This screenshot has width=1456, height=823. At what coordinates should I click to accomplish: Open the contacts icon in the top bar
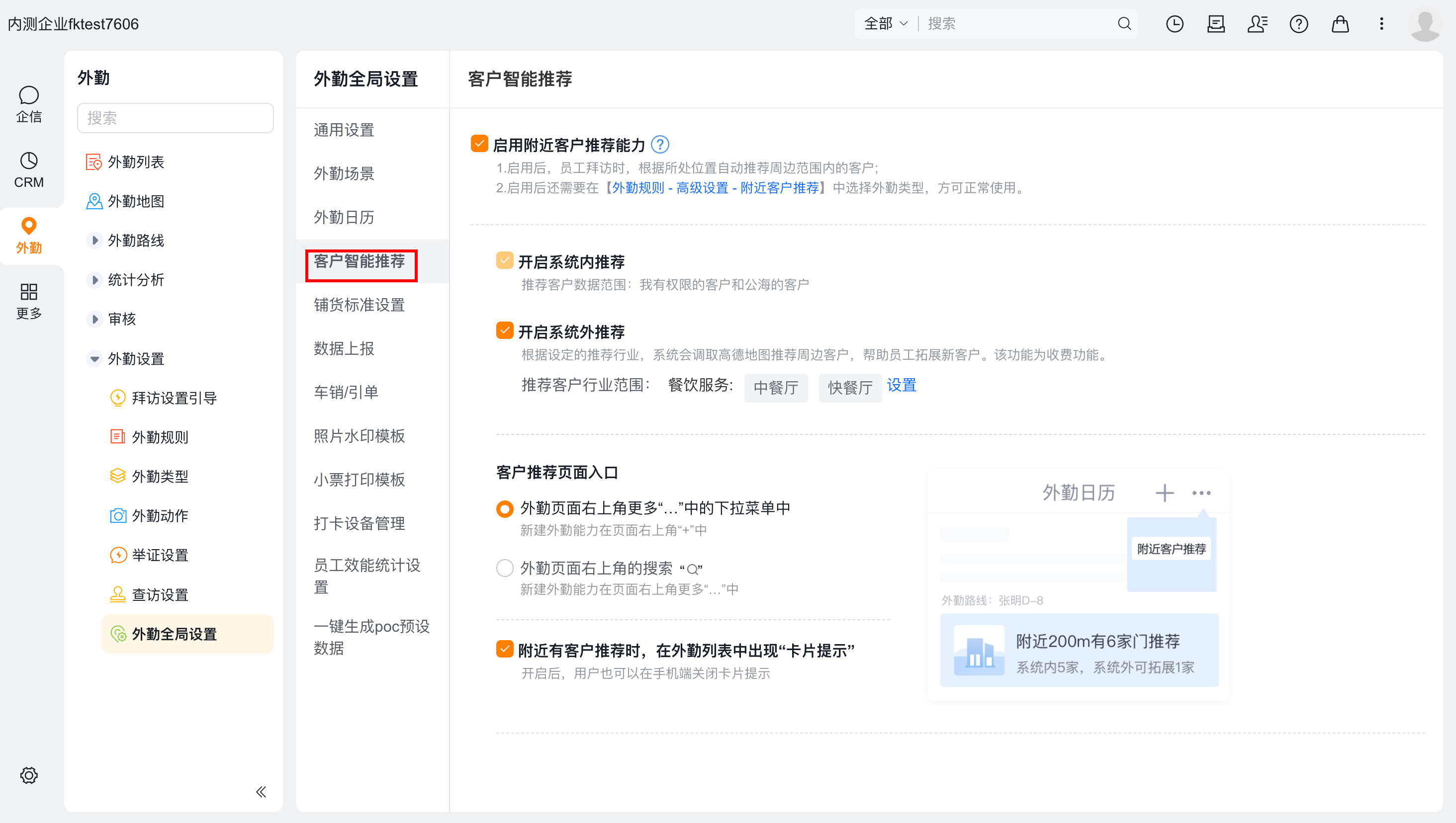click(1258, 24)
